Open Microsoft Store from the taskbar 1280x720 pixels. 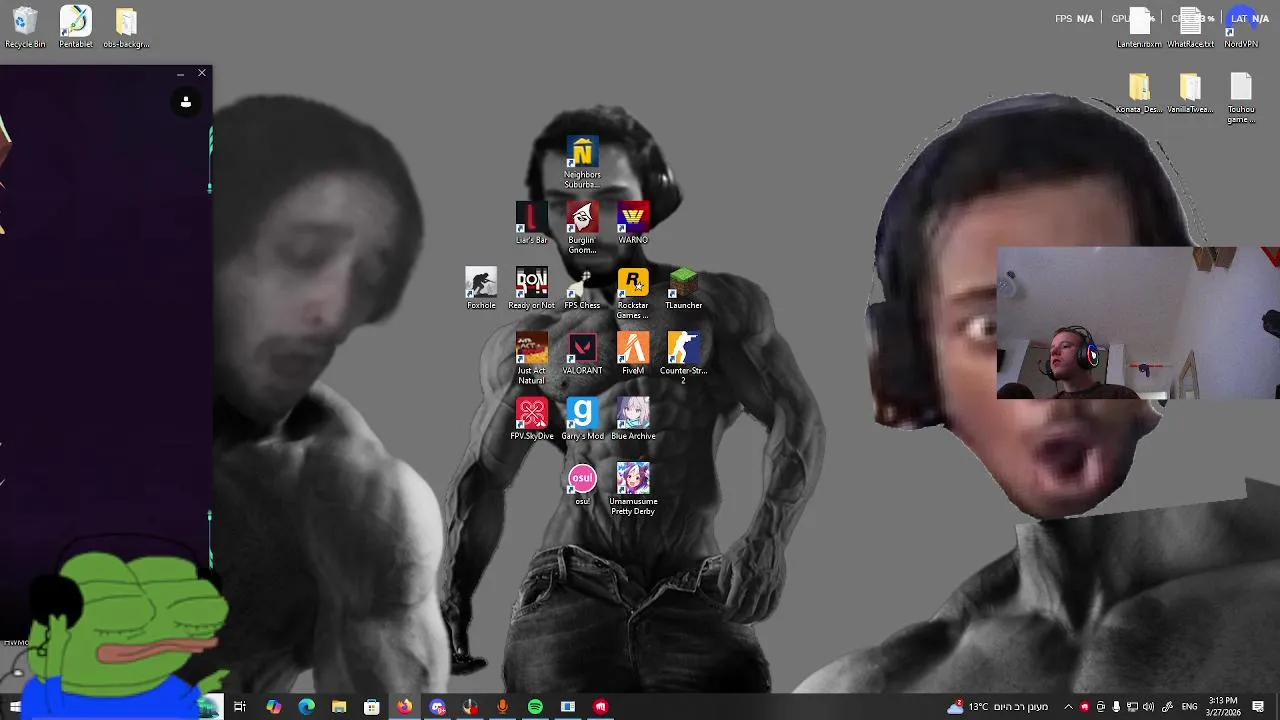(x=372, y=707)
